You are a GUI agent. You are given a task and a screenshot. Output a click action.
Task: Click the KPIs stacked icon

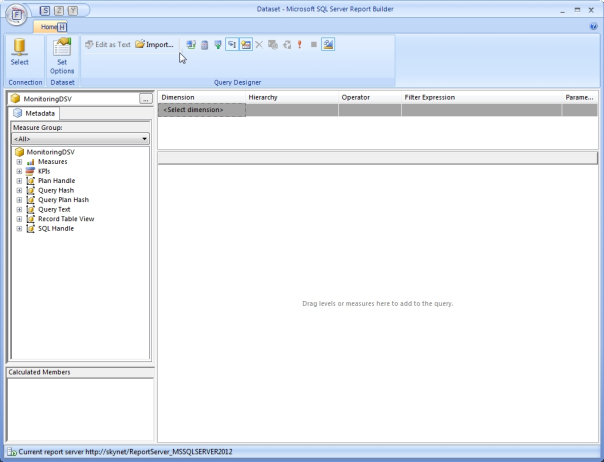(x=30, y=171)
